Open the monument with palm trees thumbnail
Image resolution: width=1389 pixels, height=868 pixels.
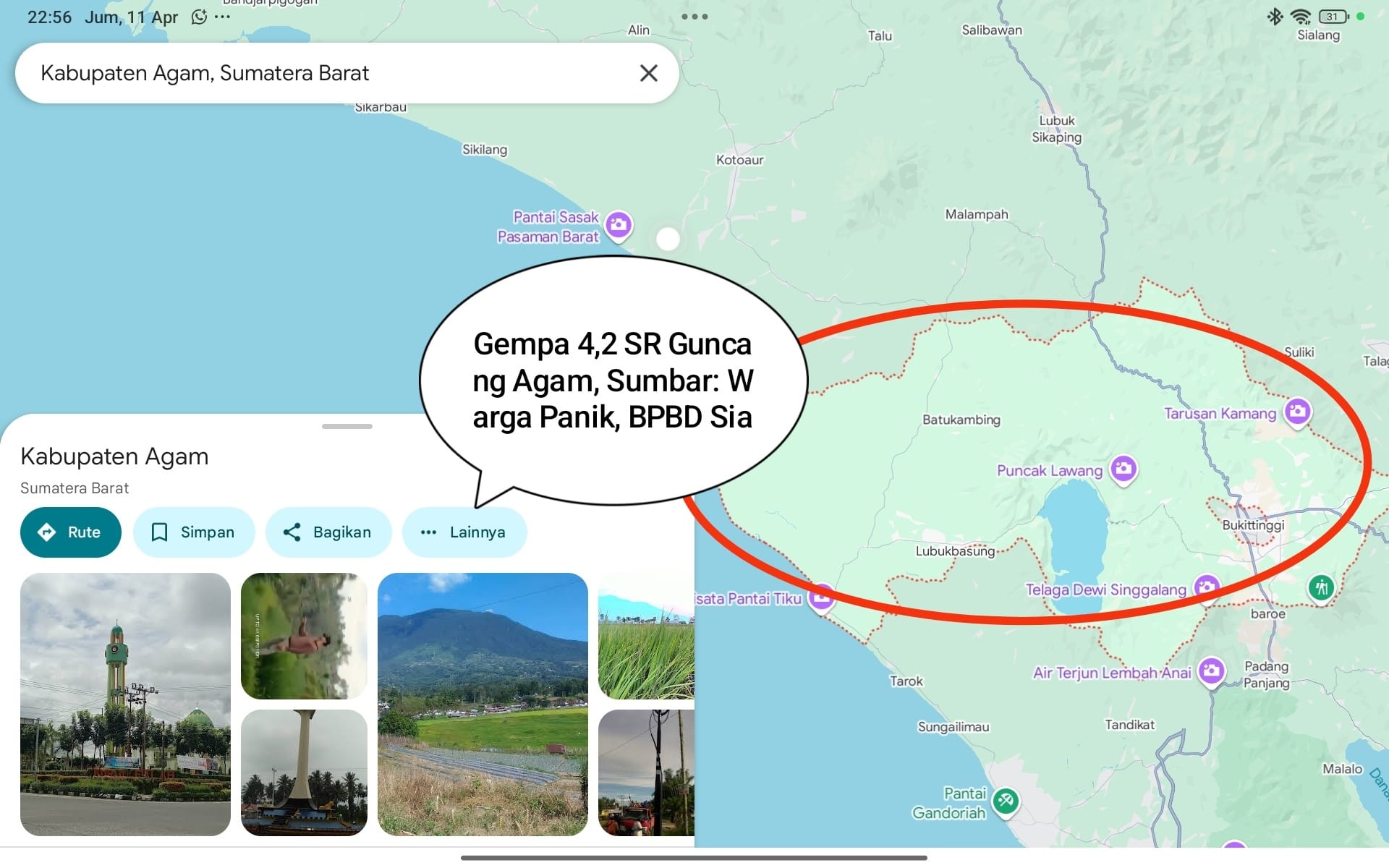pyautogui.click(x=304, y=773)
